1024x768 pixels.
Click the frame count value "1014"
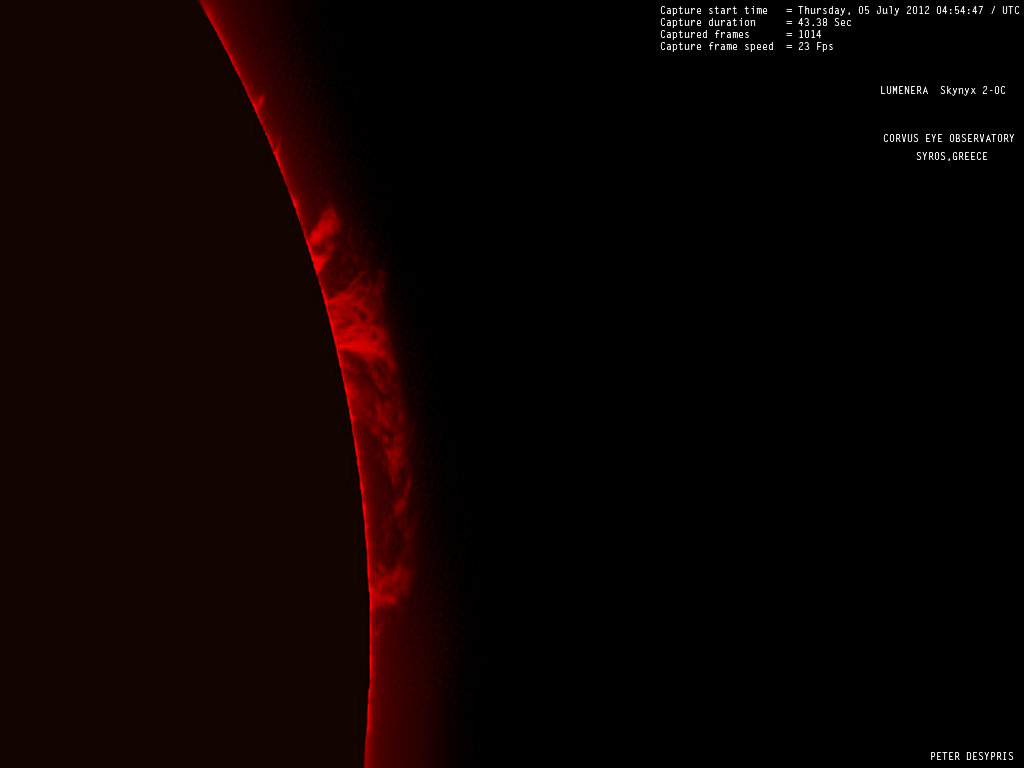(x=809, y=34)
